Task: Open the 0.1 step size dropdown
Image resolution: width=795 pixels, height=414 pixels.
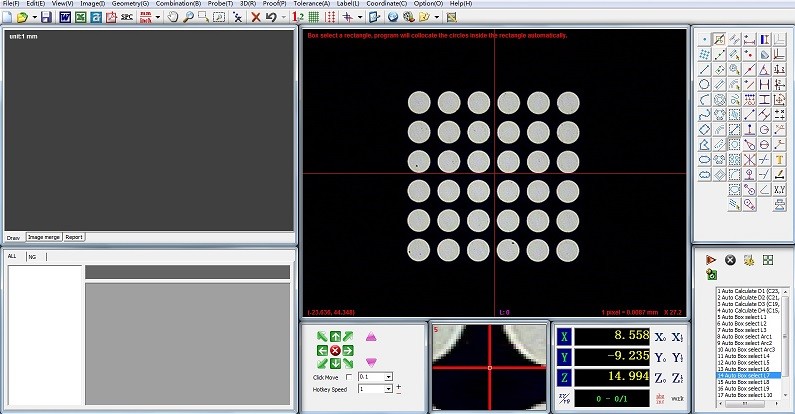Action: tap(388, 377)
